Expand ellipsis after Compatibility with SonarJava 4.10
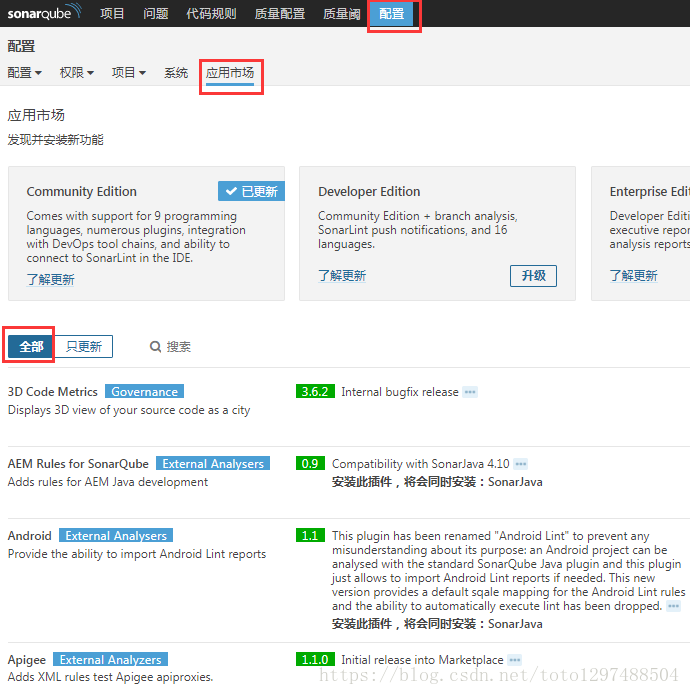Image resolution: width=690 pixels, height=695 pixels. pos(521,464)
